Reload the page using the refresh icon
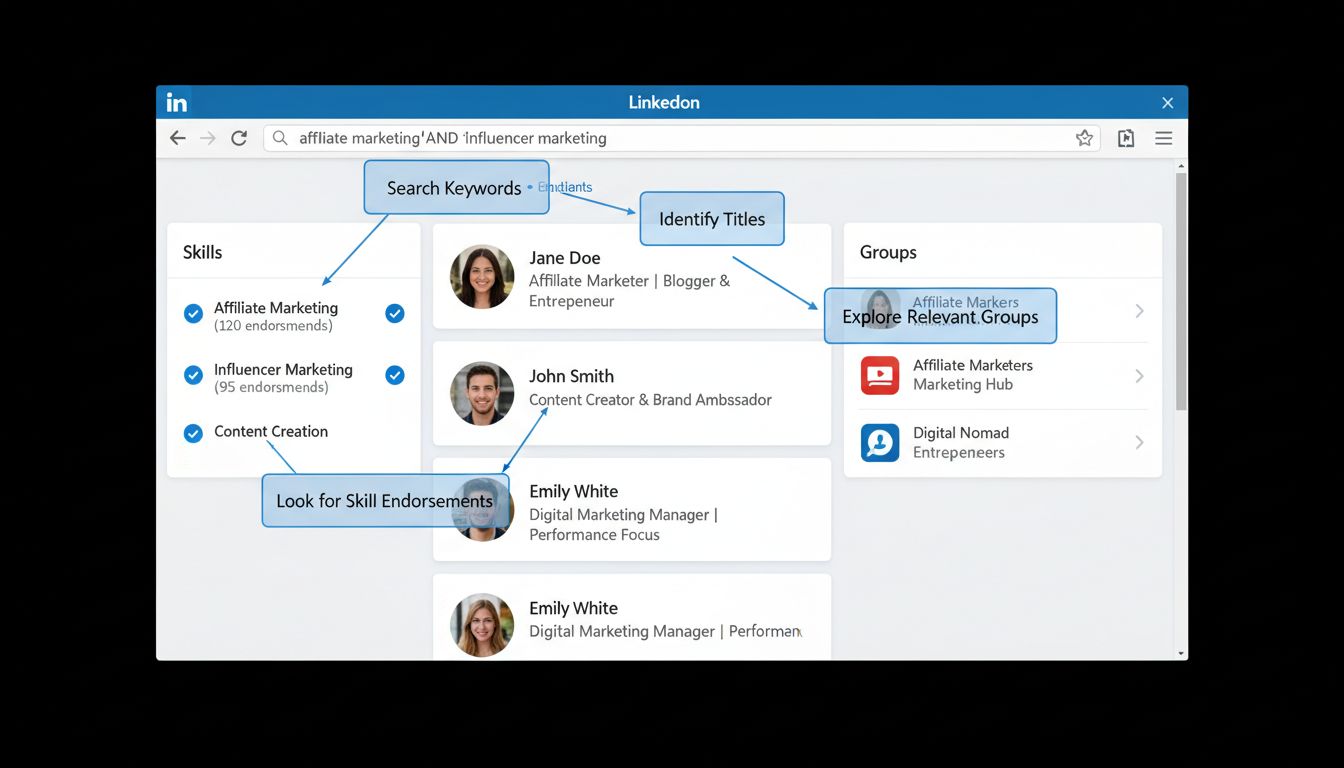 [x=239, y=138]
